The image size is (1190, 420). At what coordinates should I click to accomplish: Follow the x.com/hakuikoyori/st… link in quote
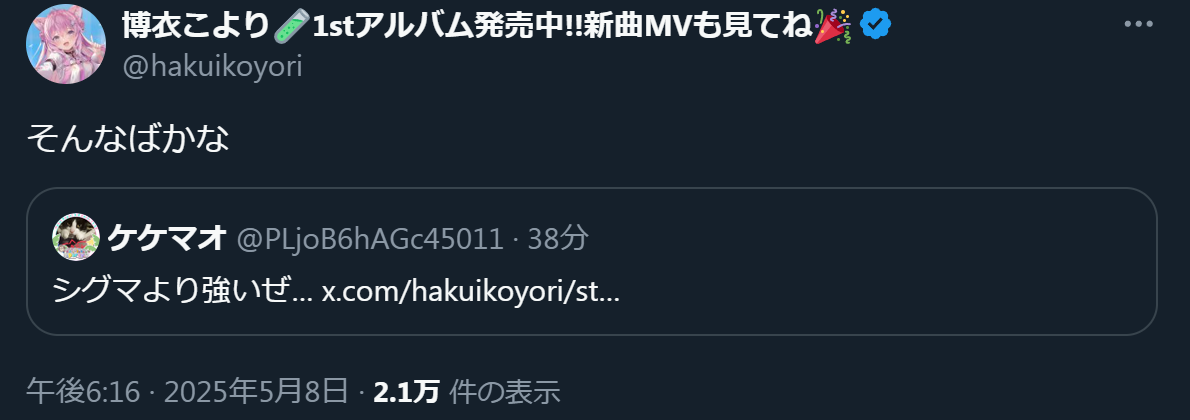[x=471, y=292]
